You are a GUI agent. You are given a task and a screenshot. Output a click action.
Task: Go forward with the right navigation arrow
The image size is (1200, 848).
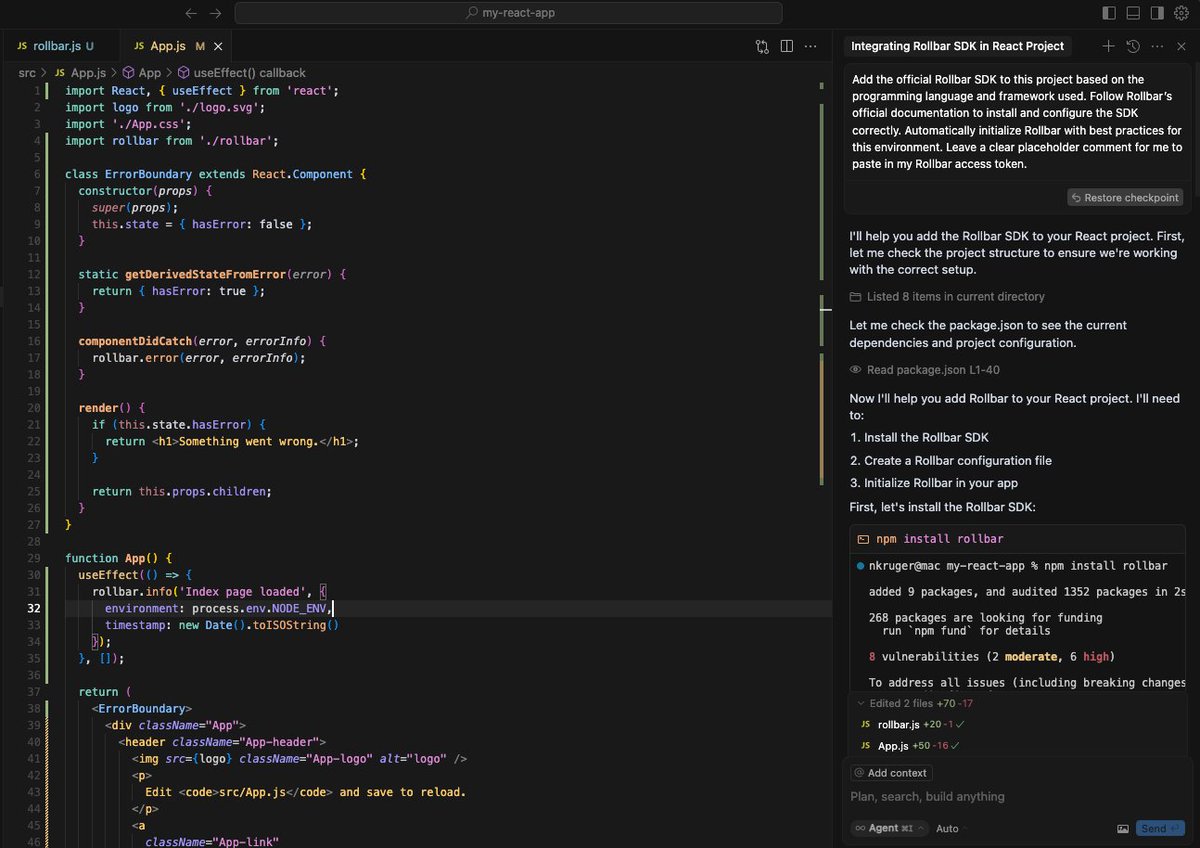pos(216,13)
